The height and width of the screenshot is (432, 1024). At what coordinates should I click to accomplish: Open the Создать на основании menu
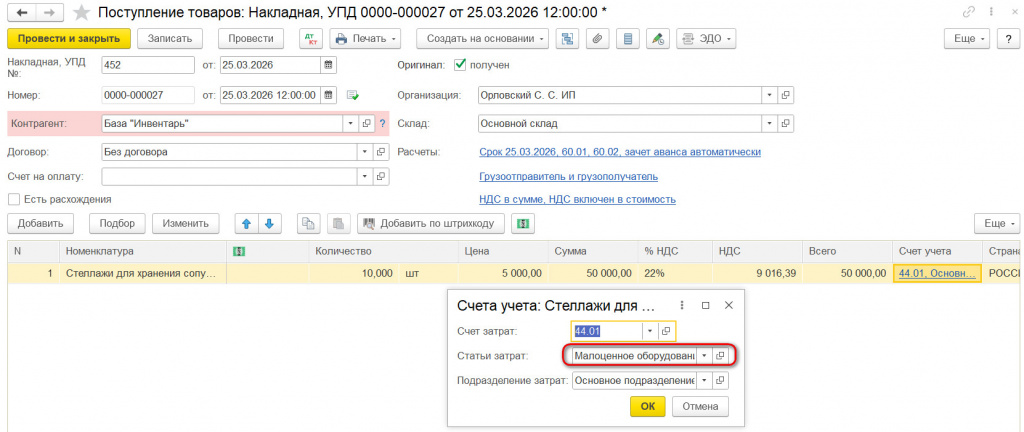point(483,39)
